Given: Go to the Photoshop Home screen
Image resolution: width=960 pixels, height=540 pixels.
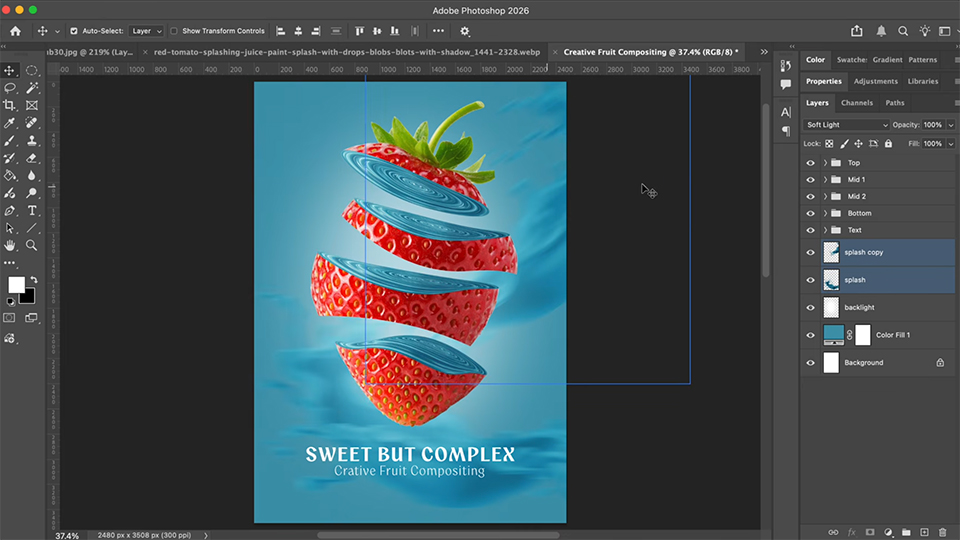Looking at the screenshot, I should pyautogui.click(x=15, y=31).
